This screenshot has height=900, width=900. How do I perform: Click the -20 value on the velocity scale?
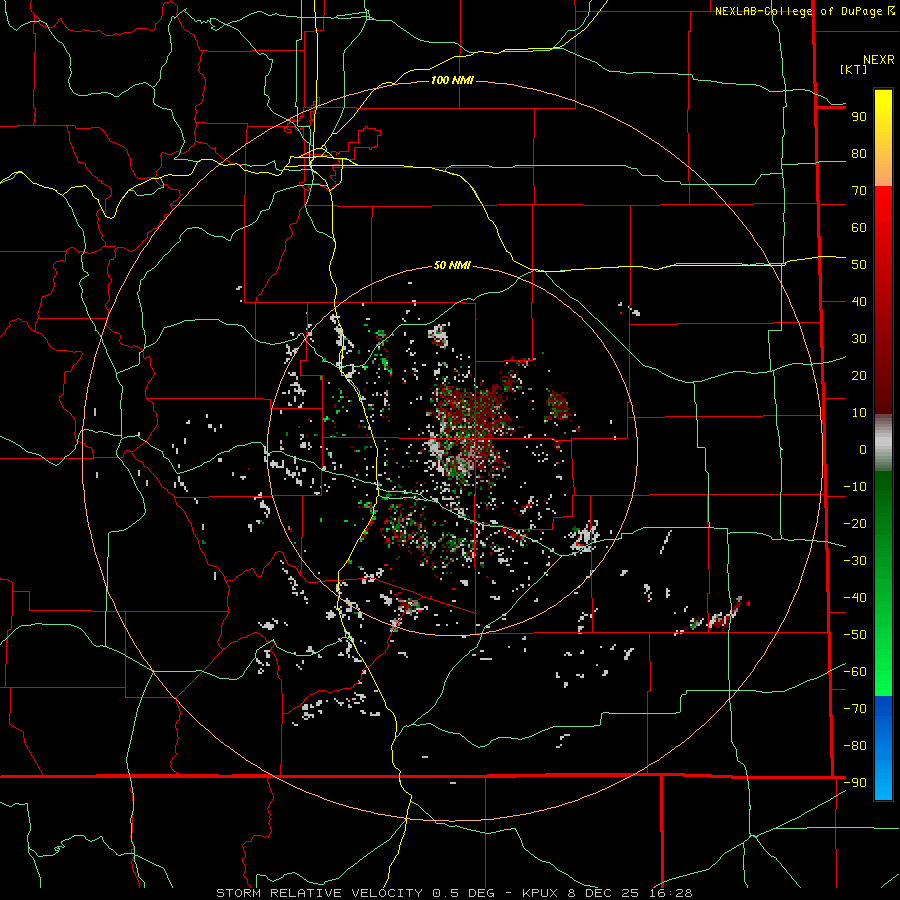(855, 524)
